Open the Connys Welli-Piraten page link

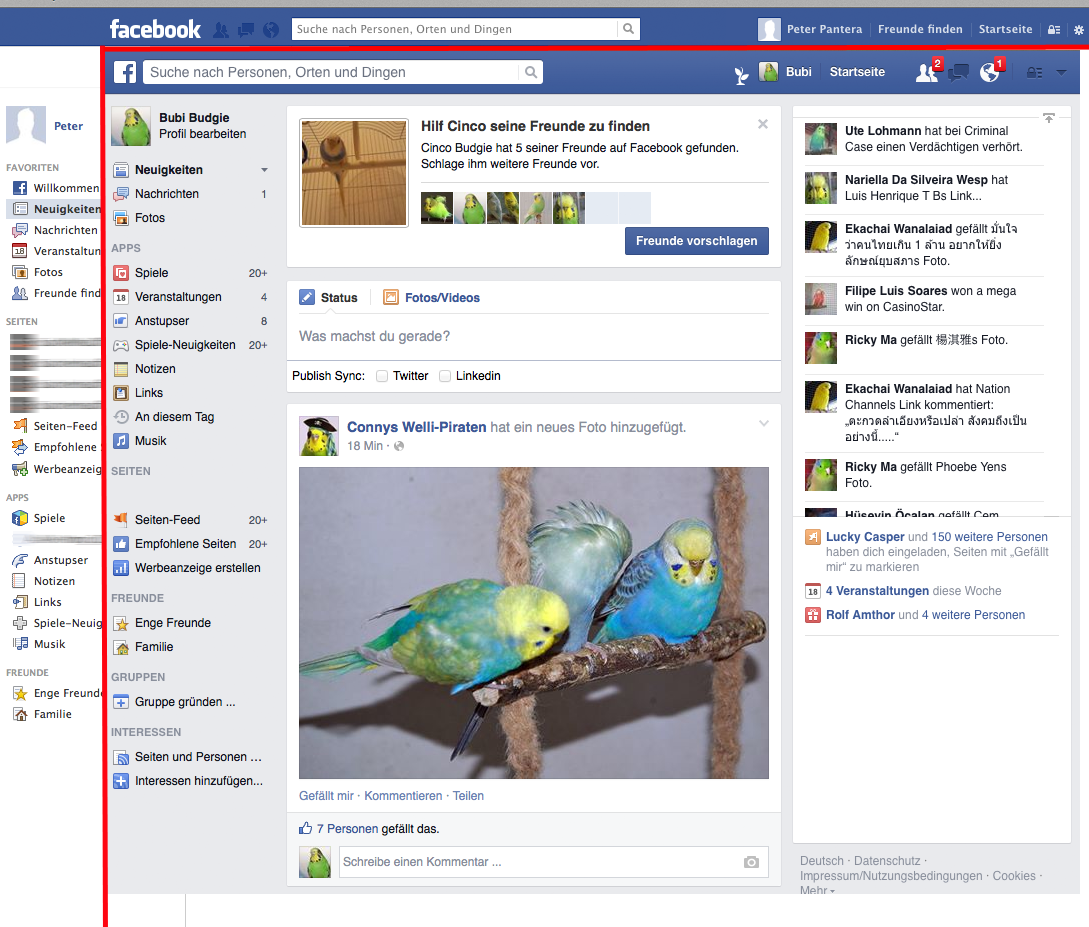tap(417, 427)
